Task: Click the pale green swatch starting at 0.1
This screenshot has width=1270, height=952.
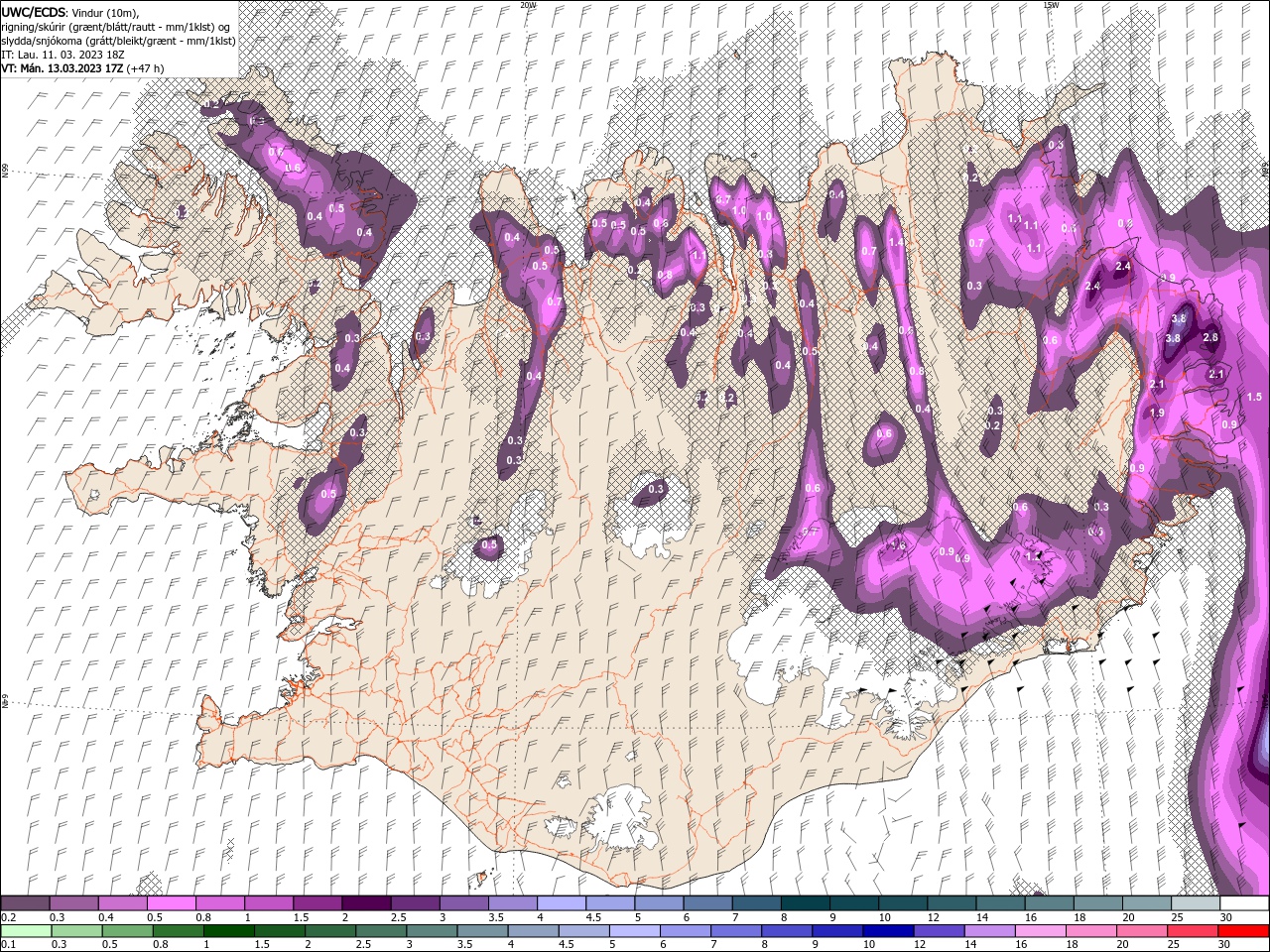Action: 26,931
